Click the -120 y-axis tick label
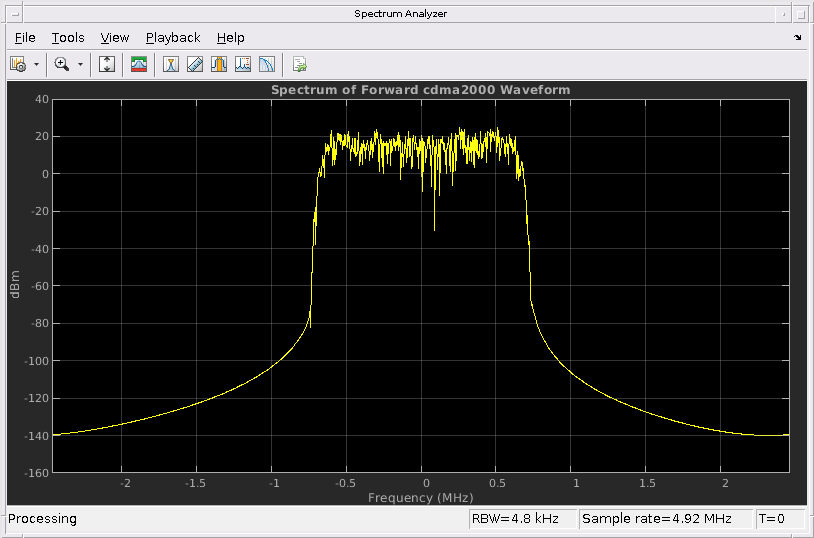 pyautogui.click(x=36, y=398)
